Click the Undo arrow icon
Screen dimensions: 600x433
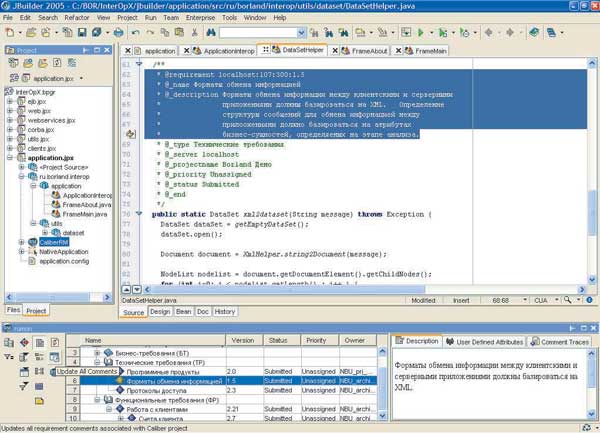135,33
